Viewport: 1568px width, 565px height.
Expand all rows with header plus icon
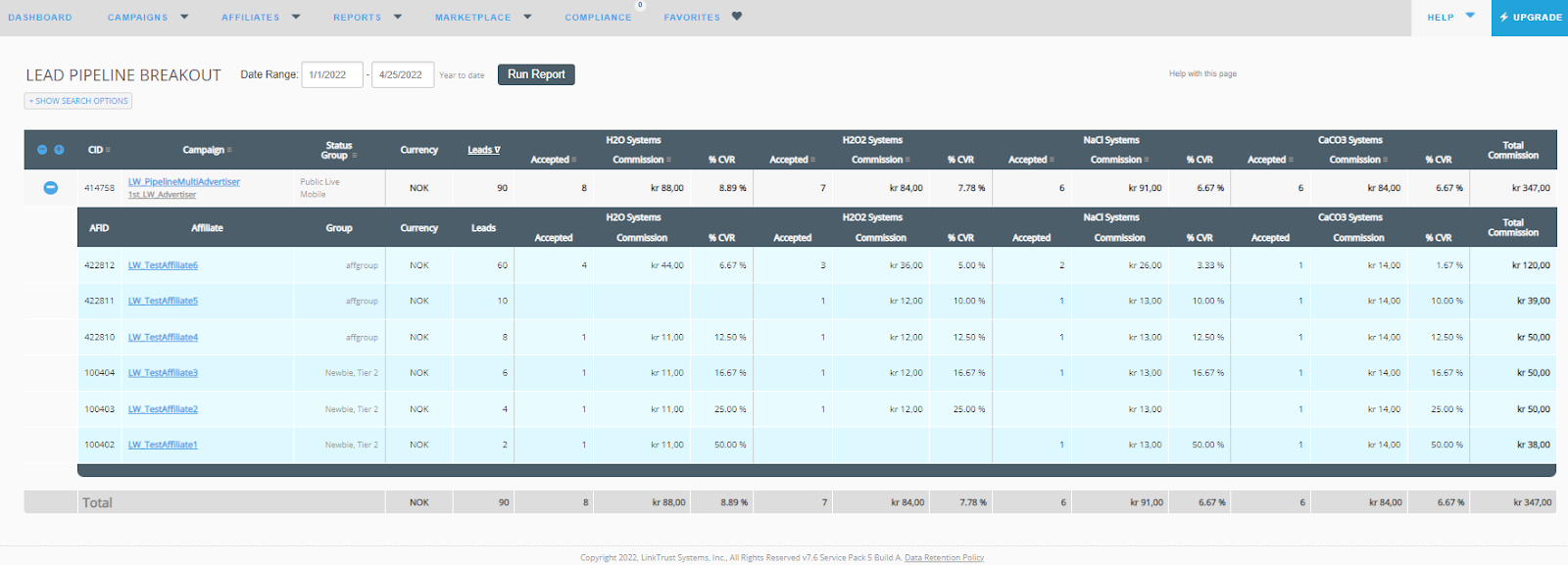(59, 150)
